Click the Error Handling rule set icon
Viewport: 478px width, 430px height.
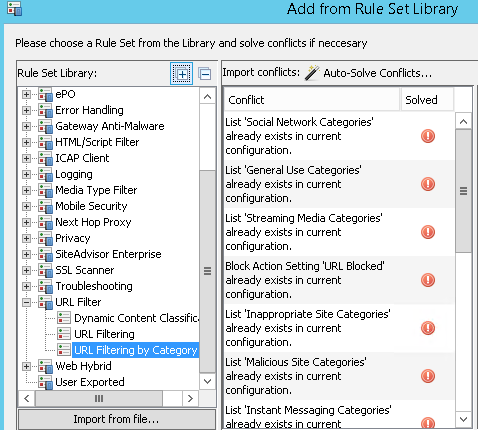tap(45, 110)
